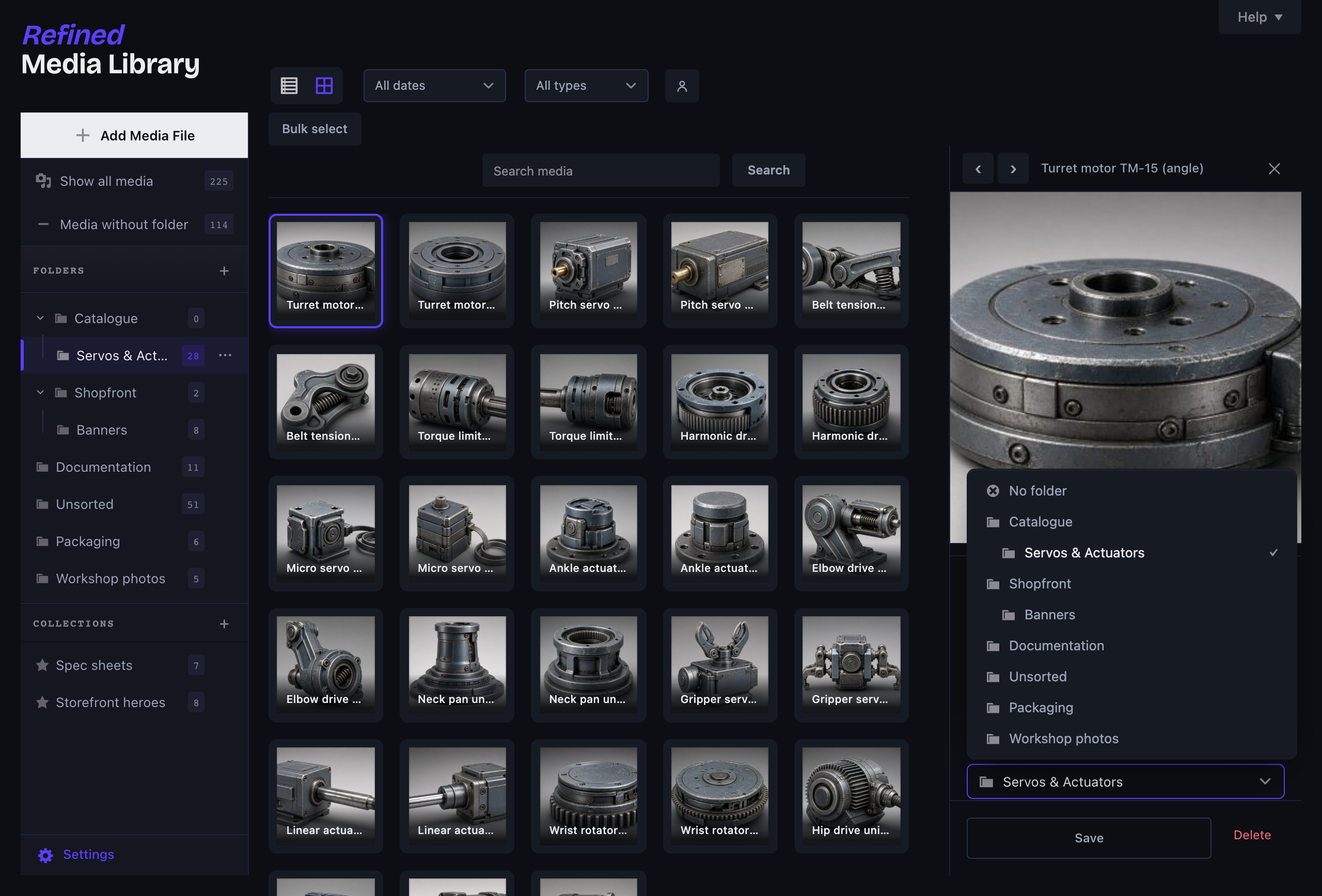Open Settings gear in sidebar
This screenshot has height=896, width=1322.
[45, 855]
